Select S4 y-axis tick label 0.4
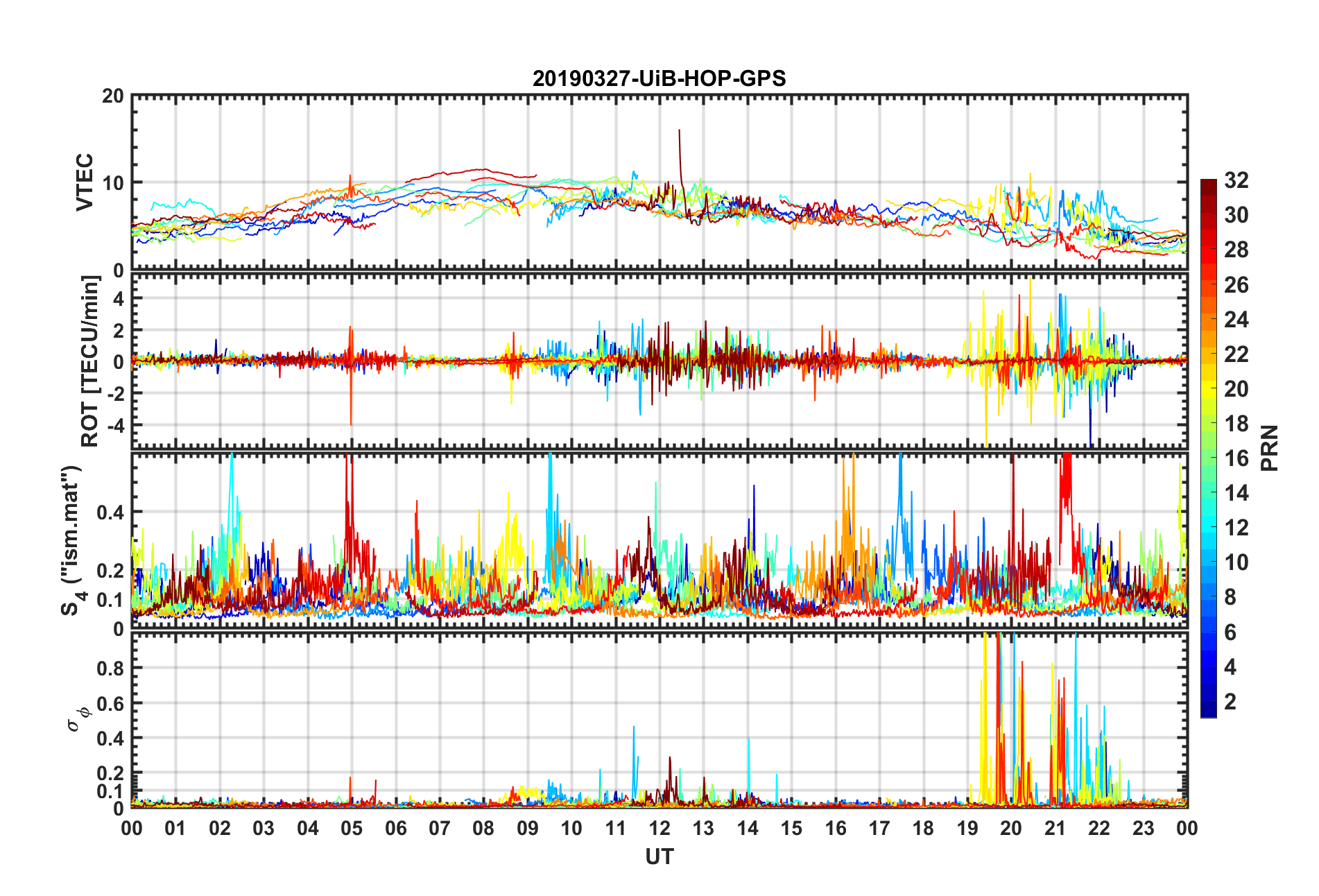 pyautogui.click(x=110, y=512)
